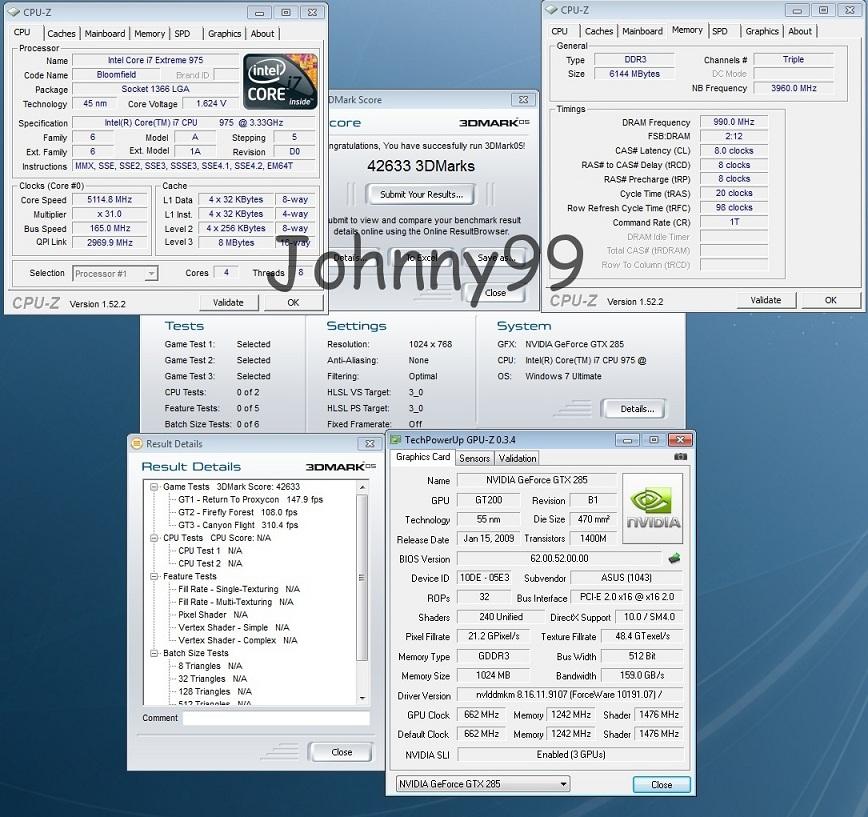Select GT1 - Return To Proxycon tree row
Image resolution: width=868 pixels, height=817 pixels.
pos(250,499)
